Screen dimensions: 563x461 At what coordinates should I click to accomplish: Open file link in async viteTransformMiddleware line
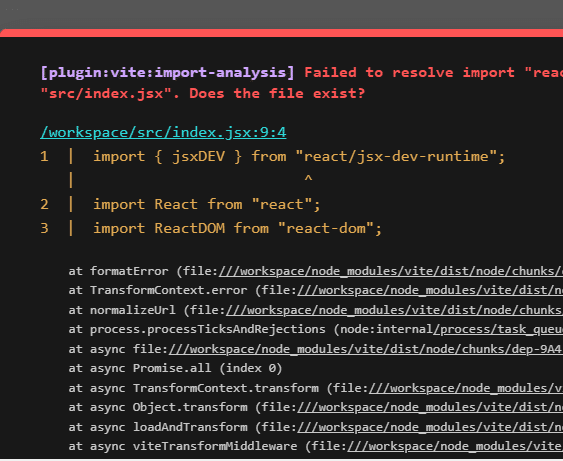click(455, 447)
